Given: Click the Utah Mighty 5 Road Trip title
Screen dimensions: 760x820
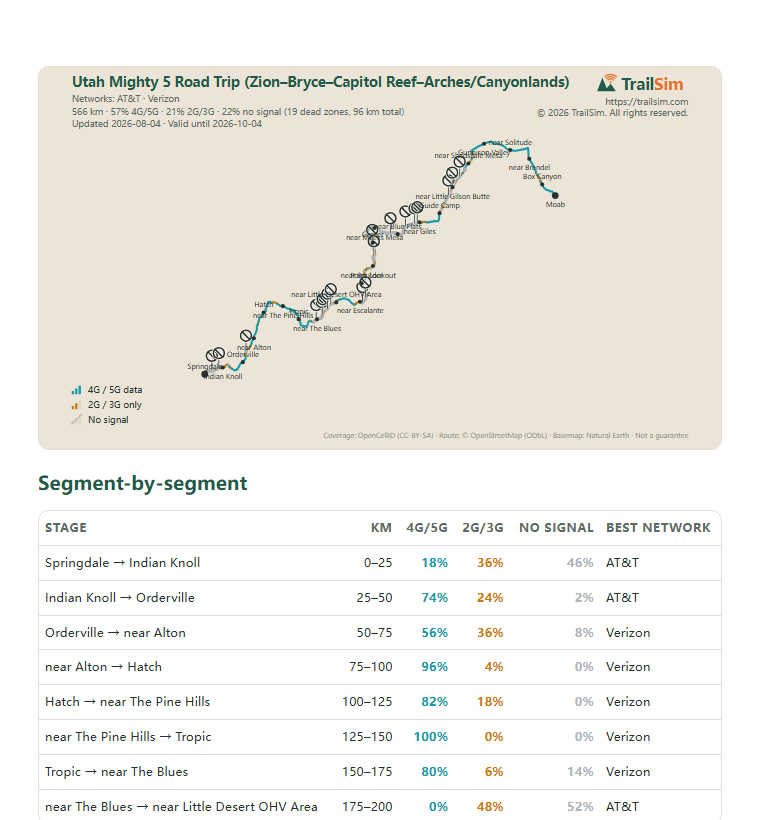Looking at the screenshot, I should click(320, 82).
